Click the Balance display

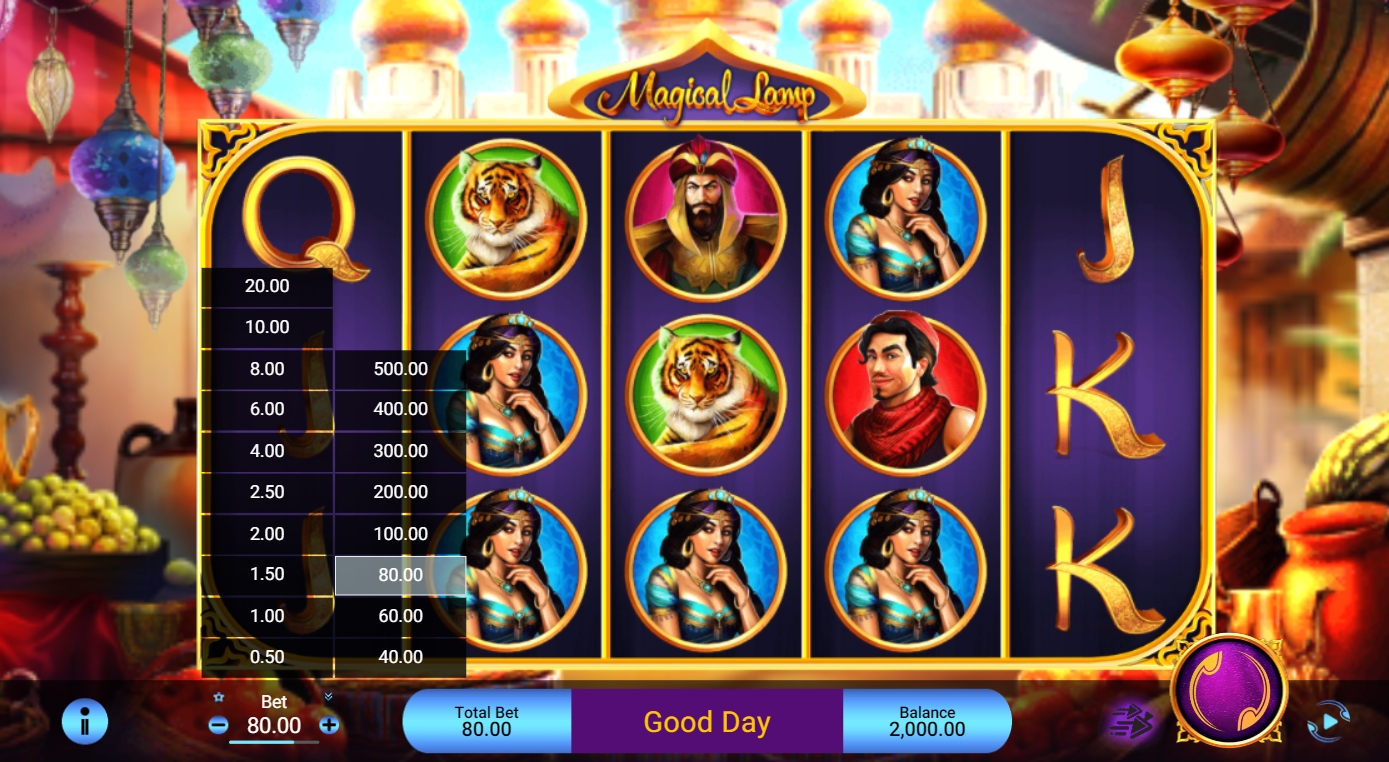(927, 721)
